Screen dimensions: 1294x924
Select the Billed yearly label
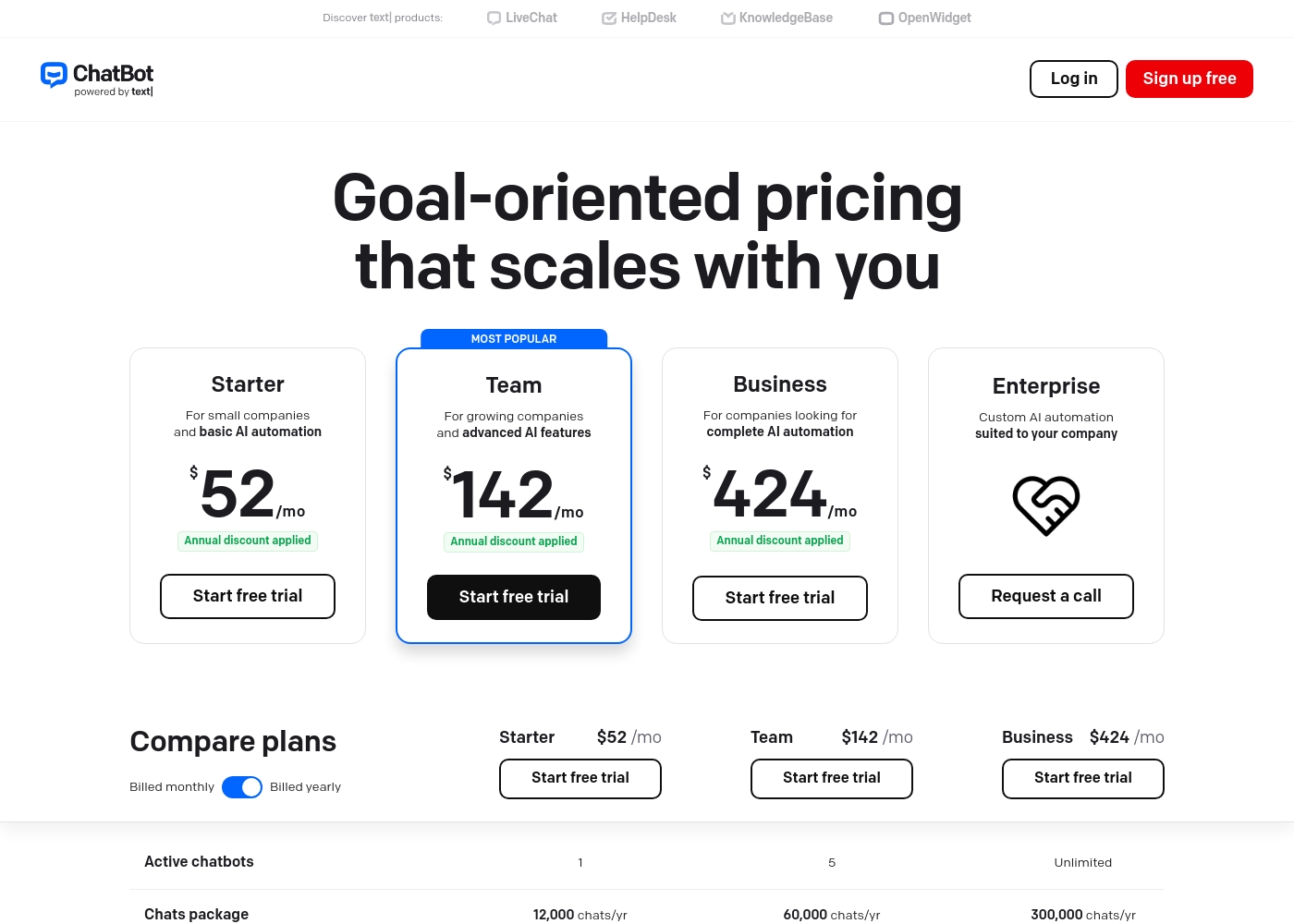pos(305,787)
